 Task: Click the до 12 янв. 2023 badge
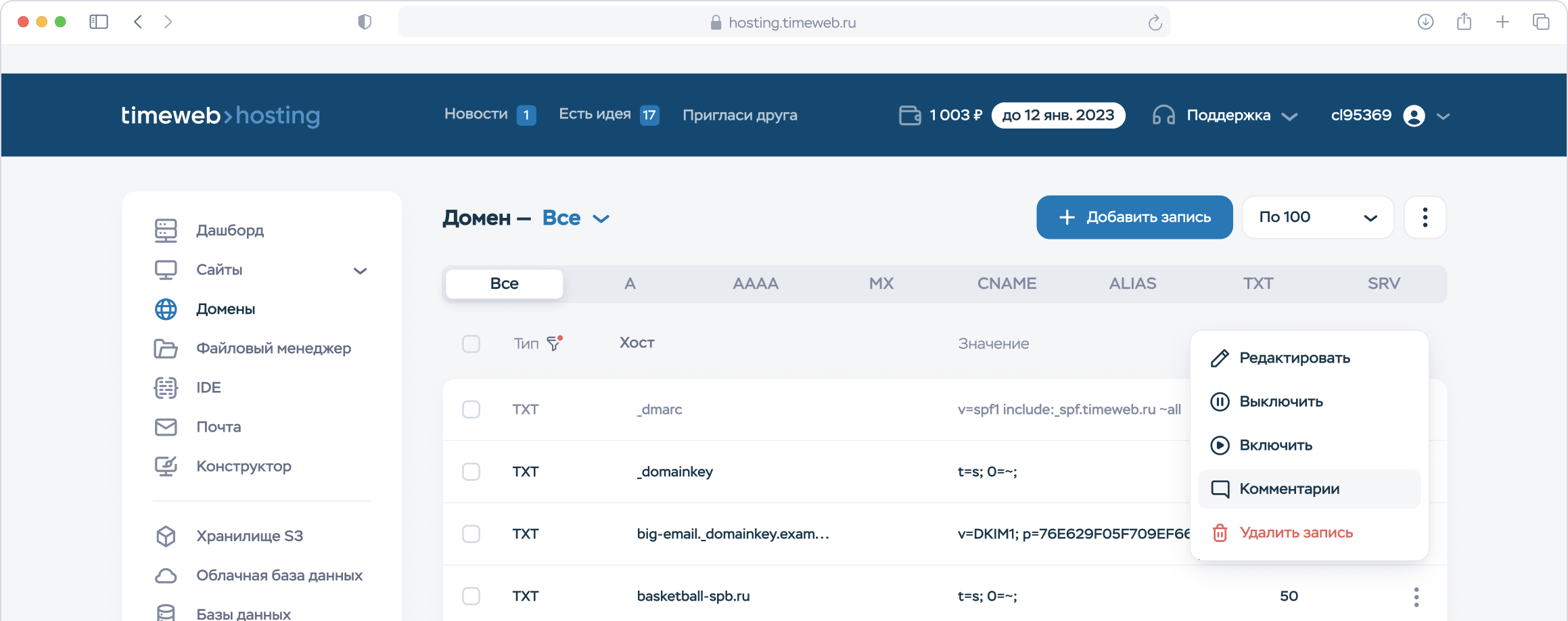(1058, 115)
